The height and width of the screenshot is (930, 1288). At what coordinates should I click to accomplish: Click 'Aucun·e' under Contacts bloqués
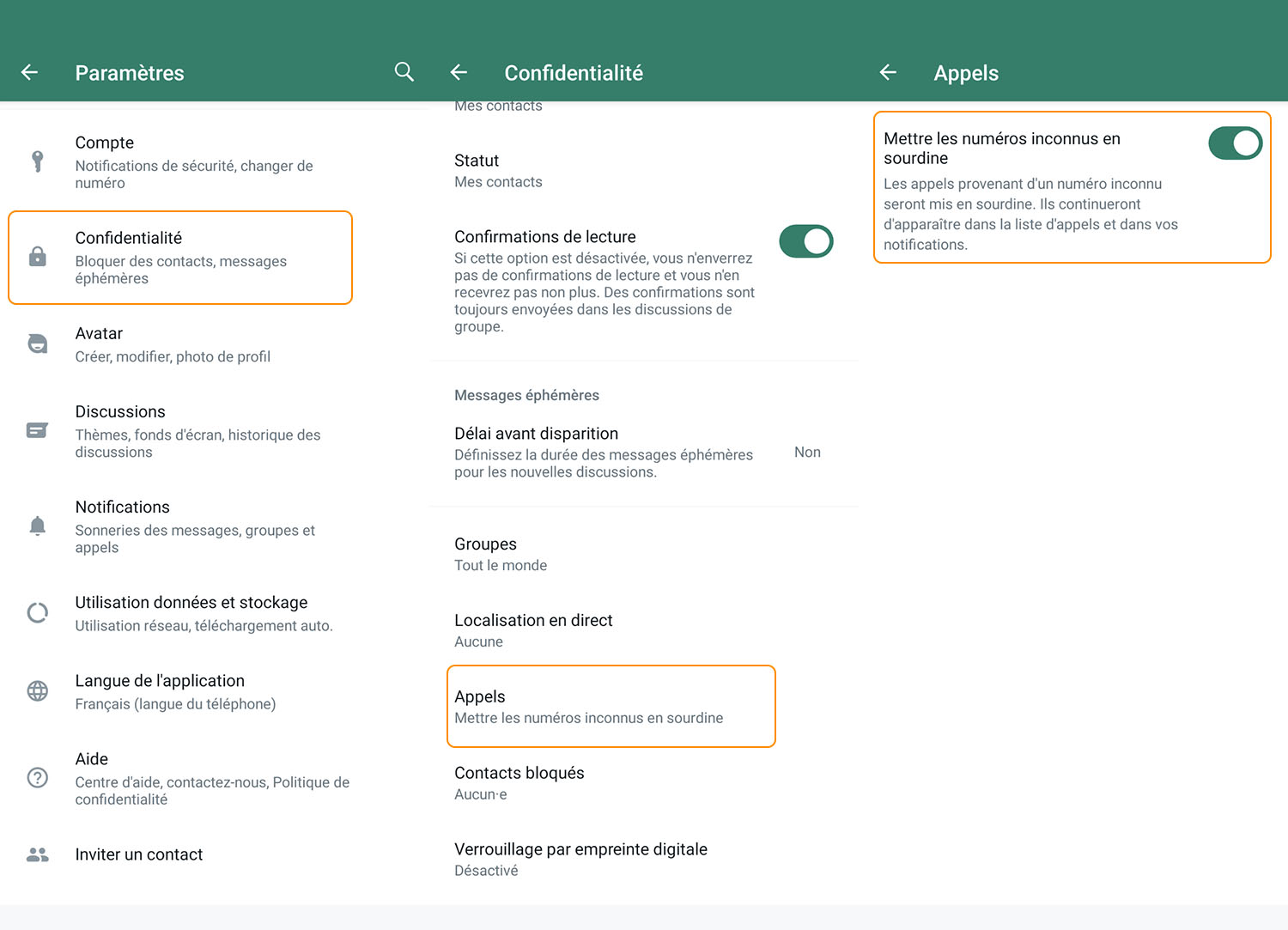(480, 794)
